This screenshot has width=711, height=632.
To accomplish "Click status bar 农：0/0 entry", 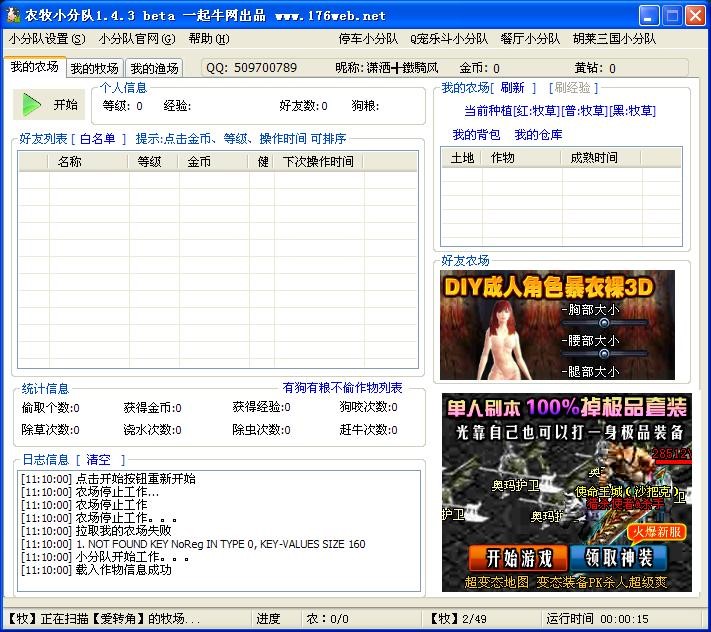I will click(327, 618).
